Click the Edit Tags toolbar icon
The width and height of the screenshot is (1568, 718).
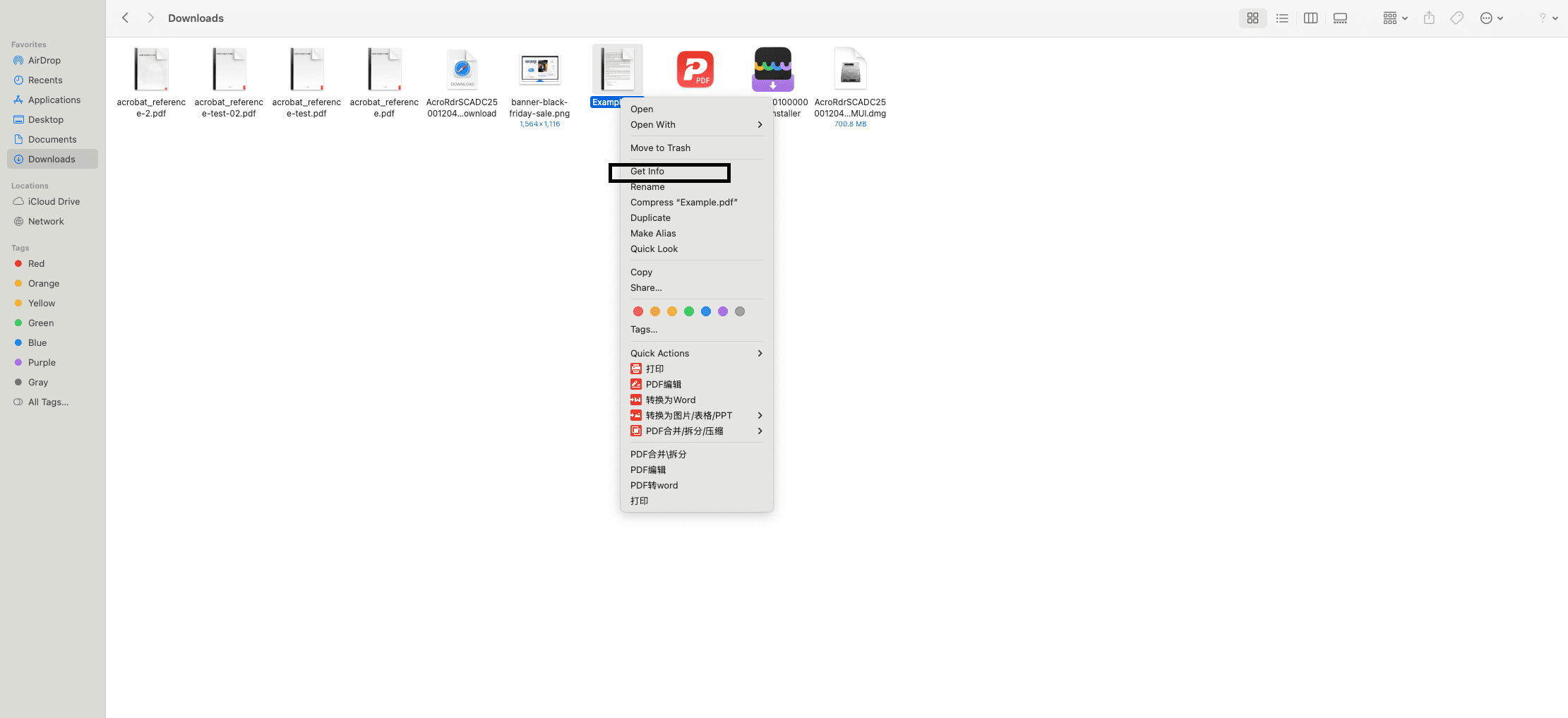click(1456, 18)
